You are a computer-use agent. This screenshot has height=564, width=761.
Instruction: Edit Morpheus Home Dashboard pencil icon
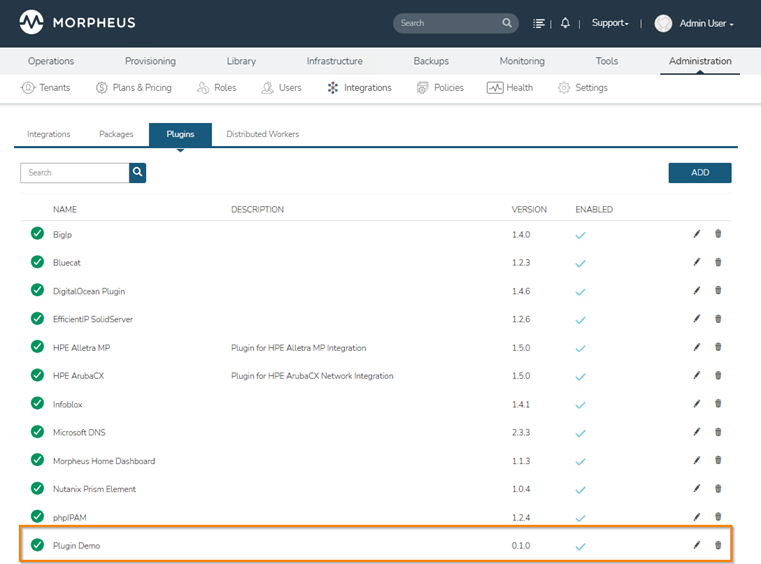click(696, 460)
